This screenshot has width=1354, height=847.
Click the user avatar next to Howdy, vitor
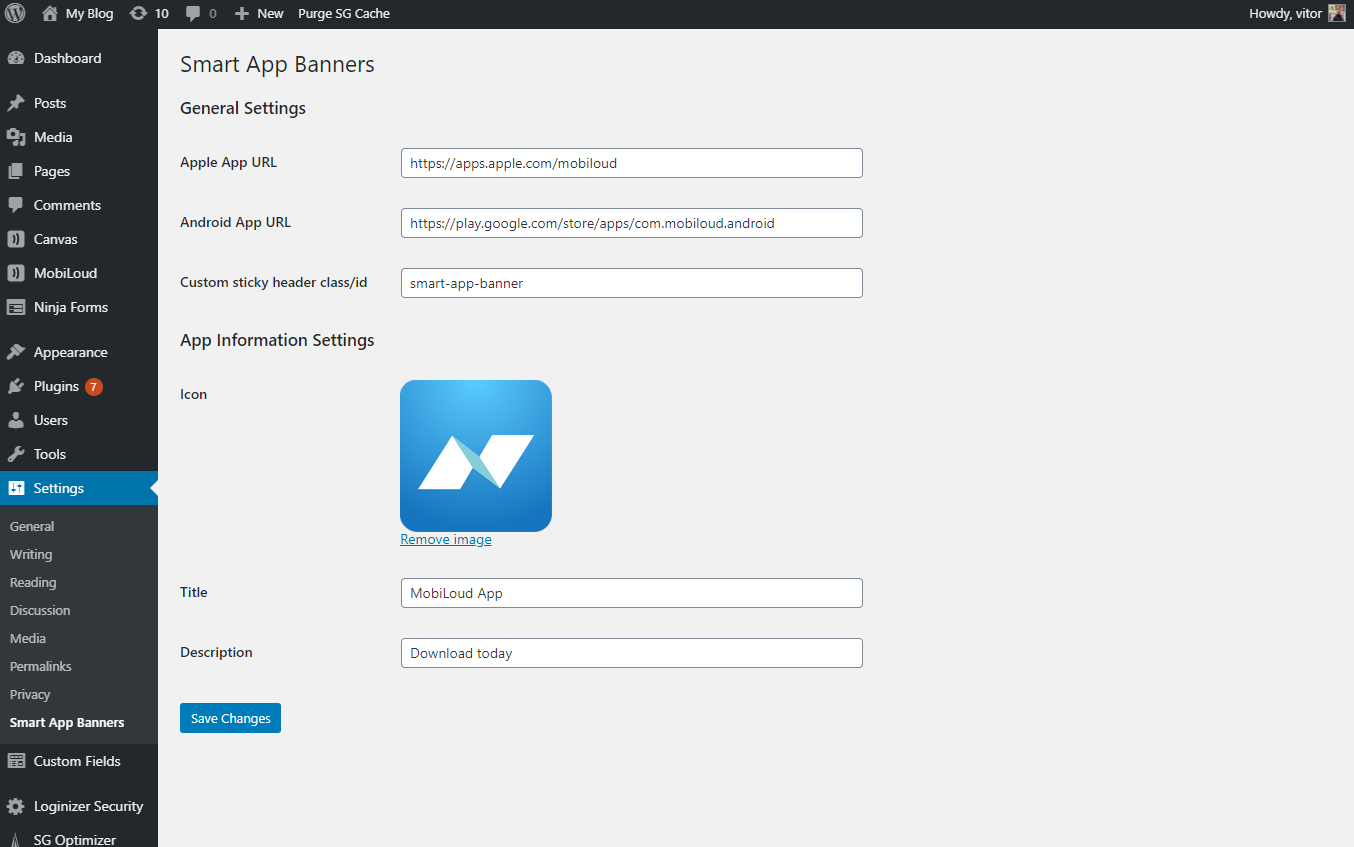click(1337, 14)
